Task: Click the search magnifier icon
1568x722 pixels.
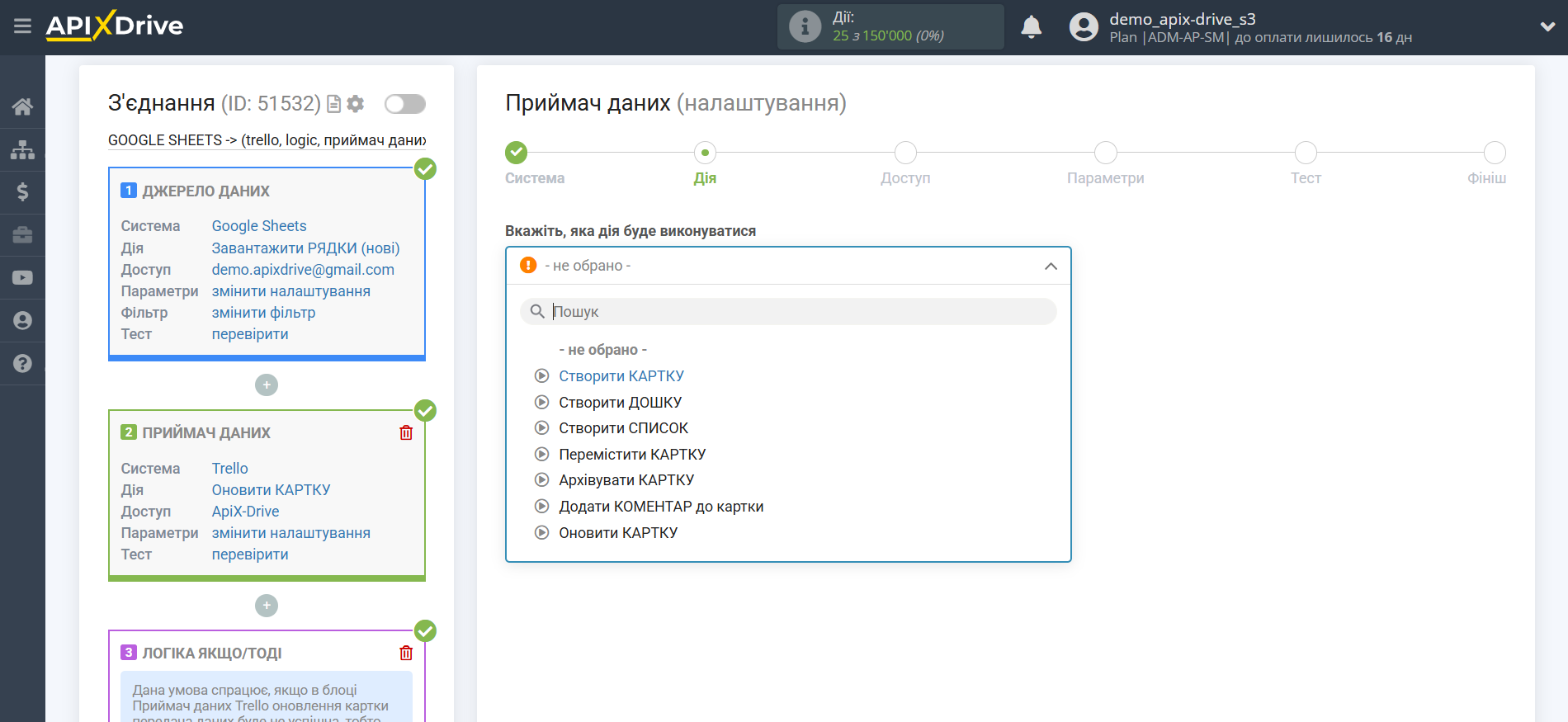Action: (537, 311)
